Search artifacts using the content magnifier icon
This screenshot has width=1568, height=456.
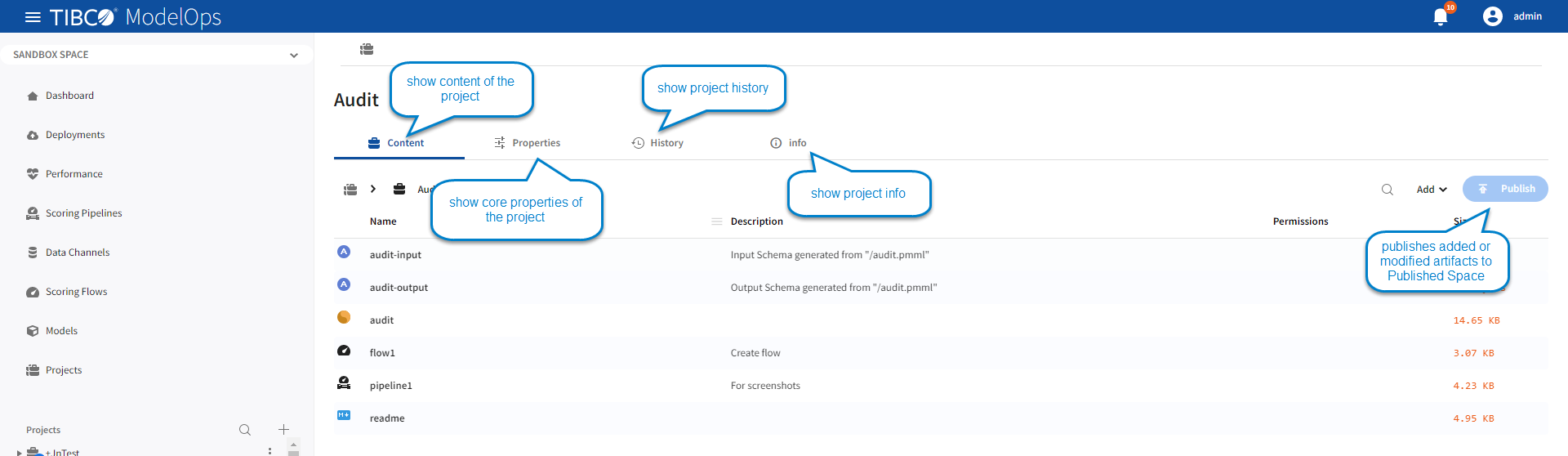pyautogui.click(x=1387, y=190)
